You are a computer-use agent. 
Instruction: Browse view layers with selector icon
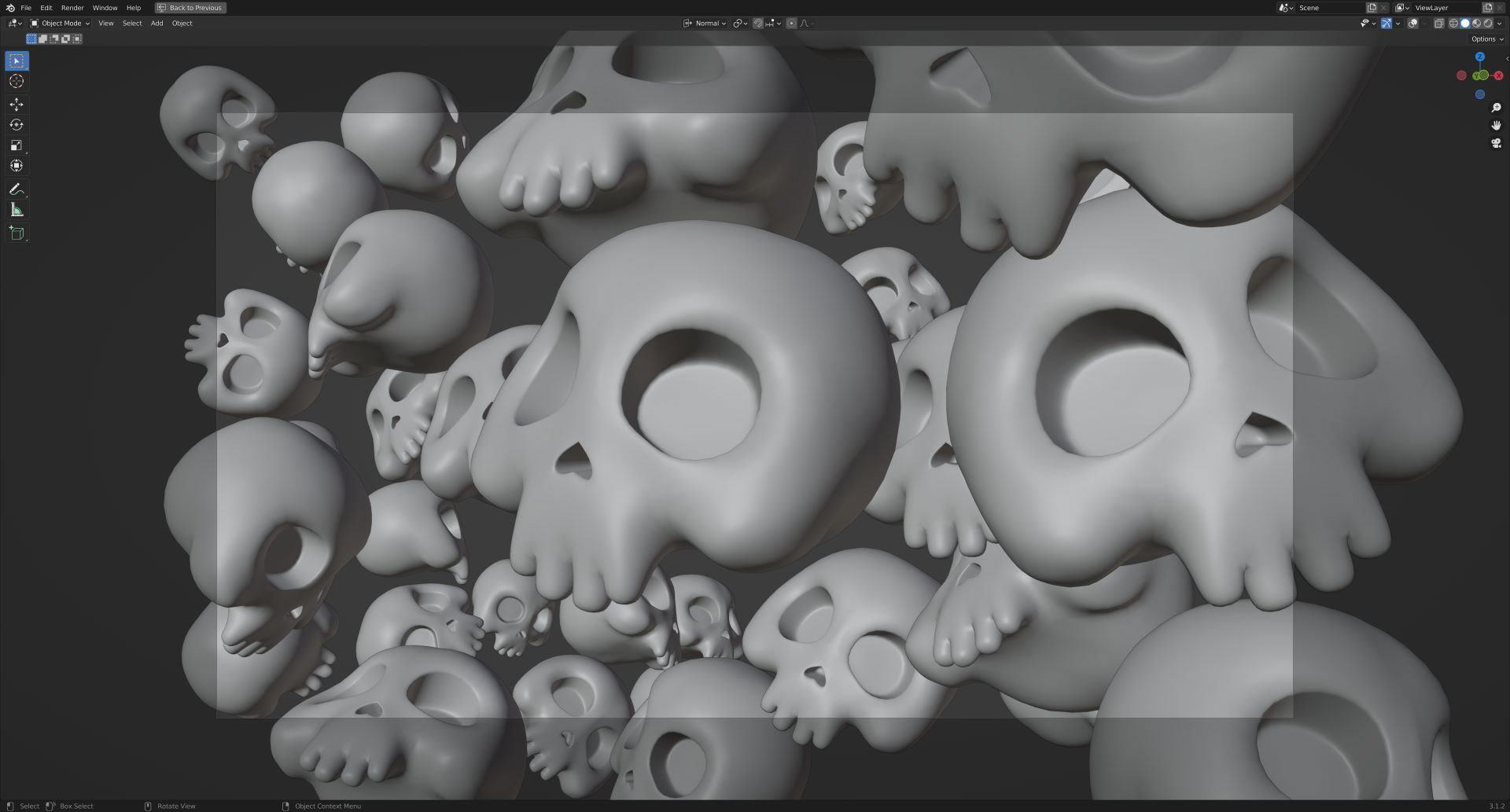coord(1401,8)
